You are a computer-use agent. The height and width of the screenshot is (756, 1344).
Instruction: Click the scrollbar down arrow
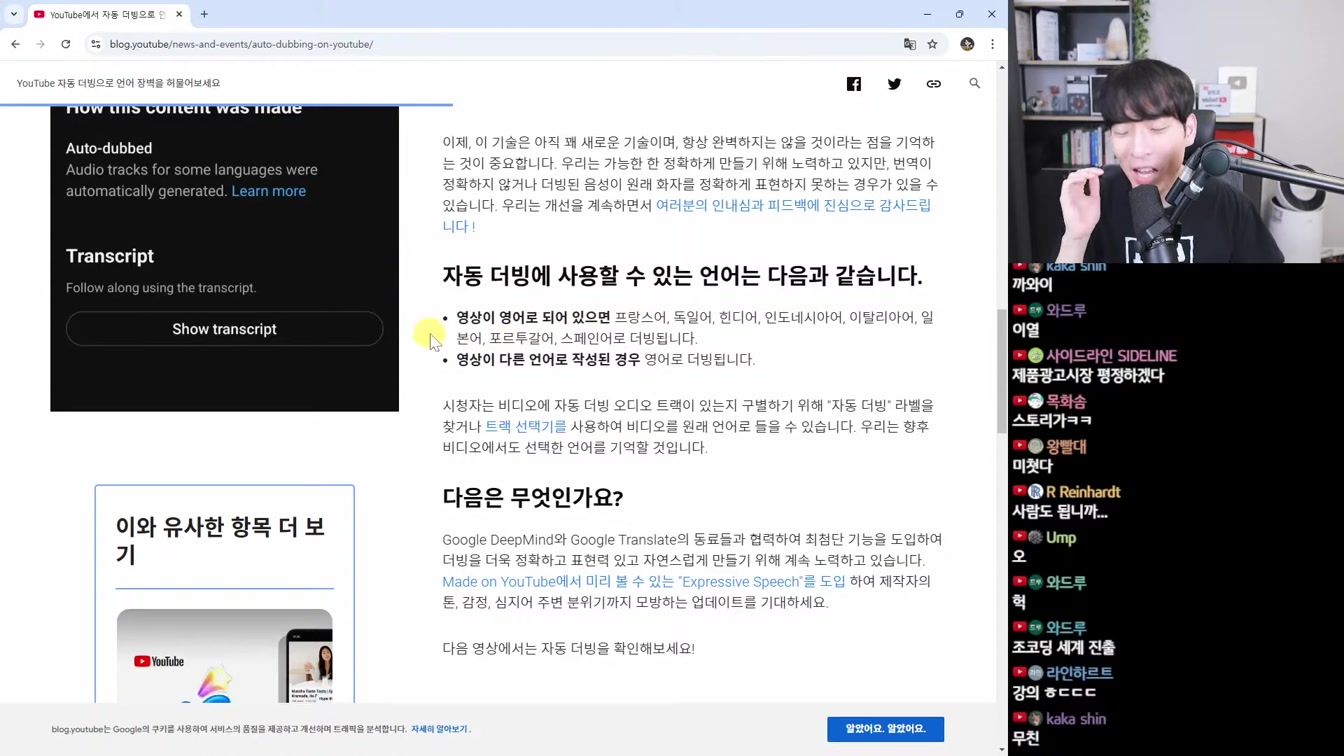tap(1002, 749)
